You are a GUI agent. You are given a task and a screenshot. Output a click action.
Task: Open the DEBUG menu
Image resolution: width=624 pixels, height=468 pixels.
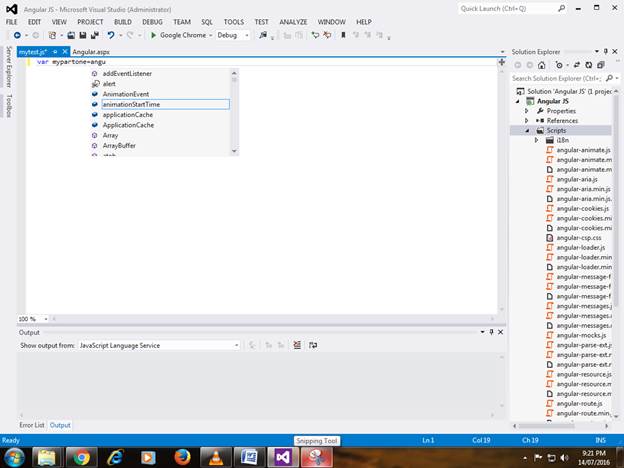coord(153,22)
